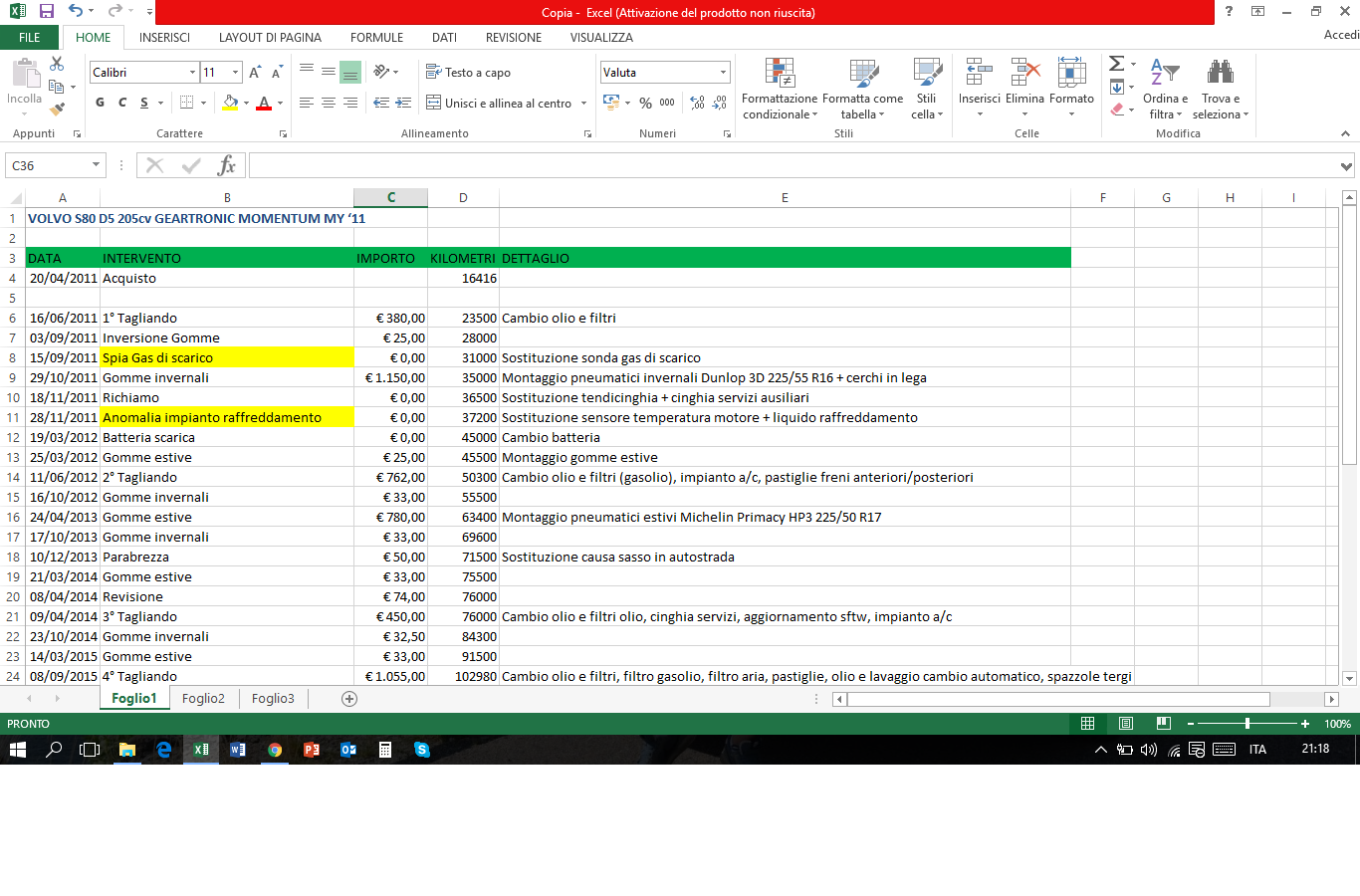Open Formattazione condizionale menu

point(780,90)
